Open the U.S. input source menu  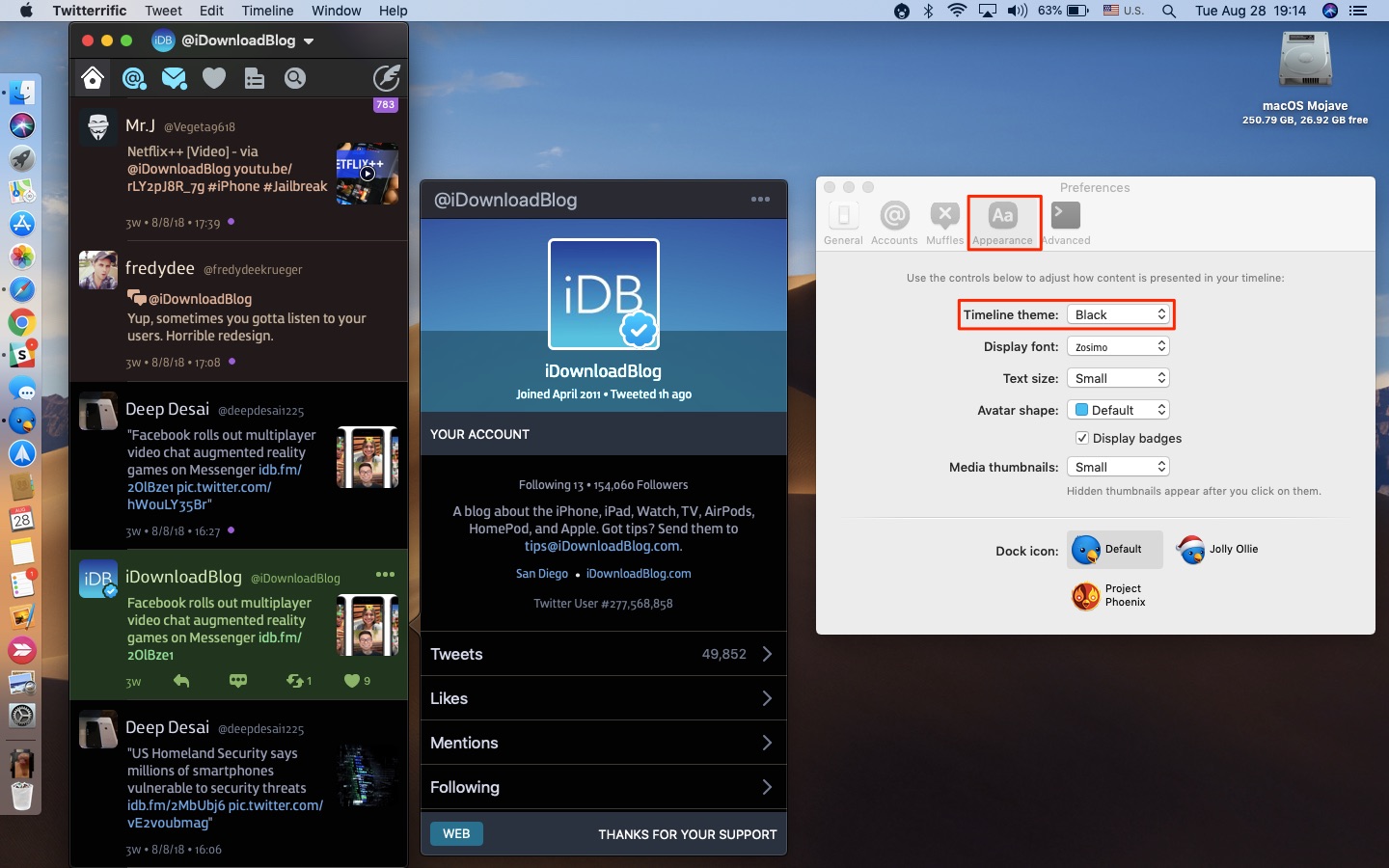(x=1124, y=11)
